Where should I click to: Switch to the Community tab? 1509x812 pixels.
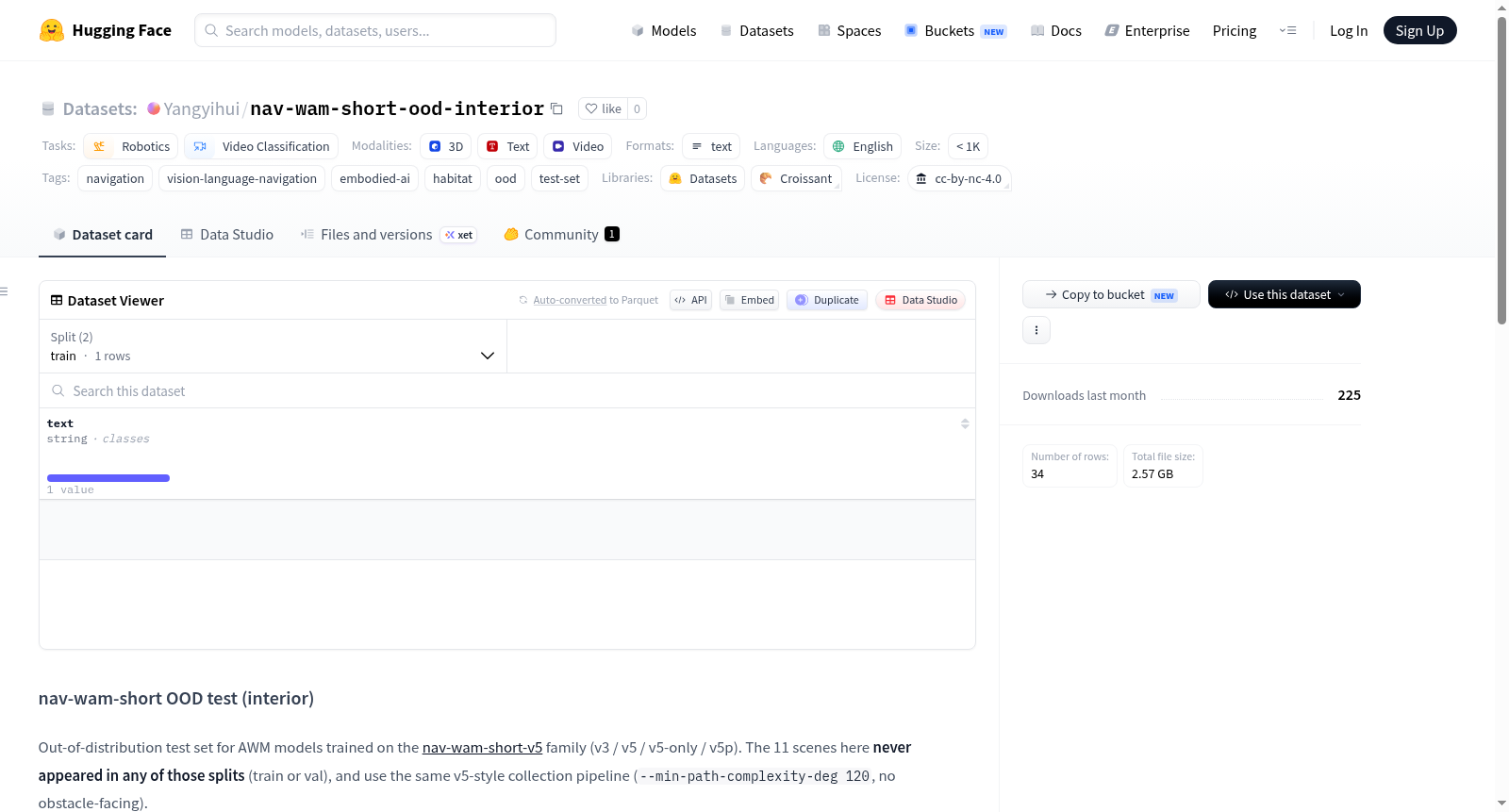click(x=561, y=235)
